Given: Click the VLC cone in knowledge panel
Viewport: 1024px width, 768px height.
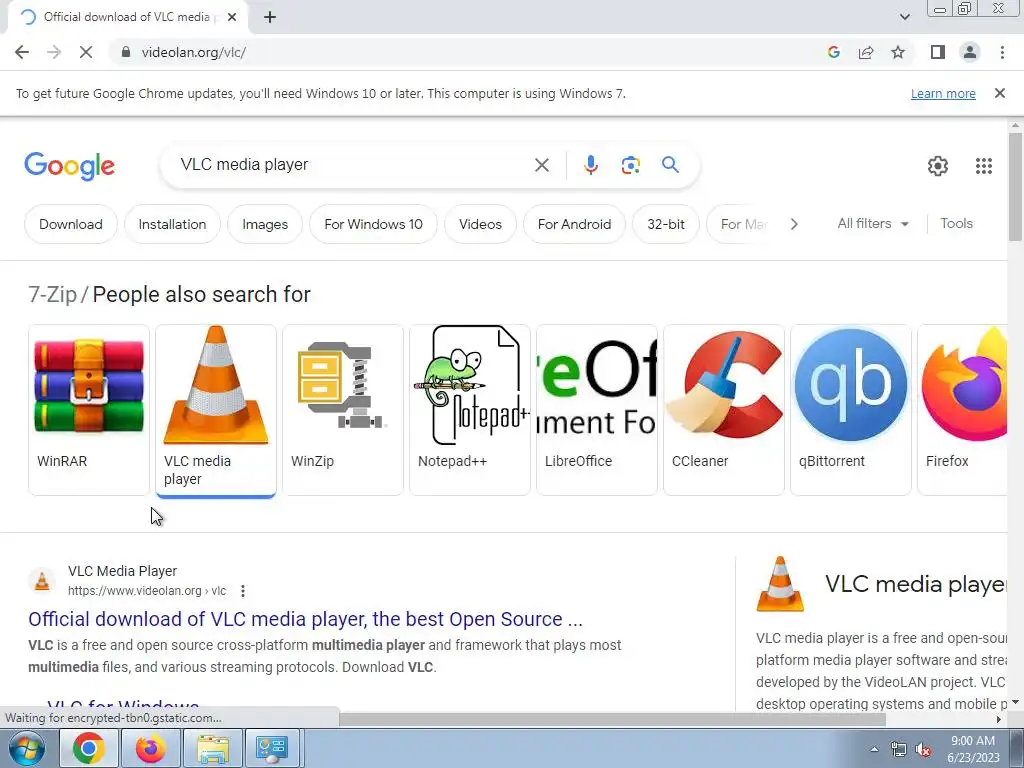Looking at the screenshot, I should coord(780,584).
